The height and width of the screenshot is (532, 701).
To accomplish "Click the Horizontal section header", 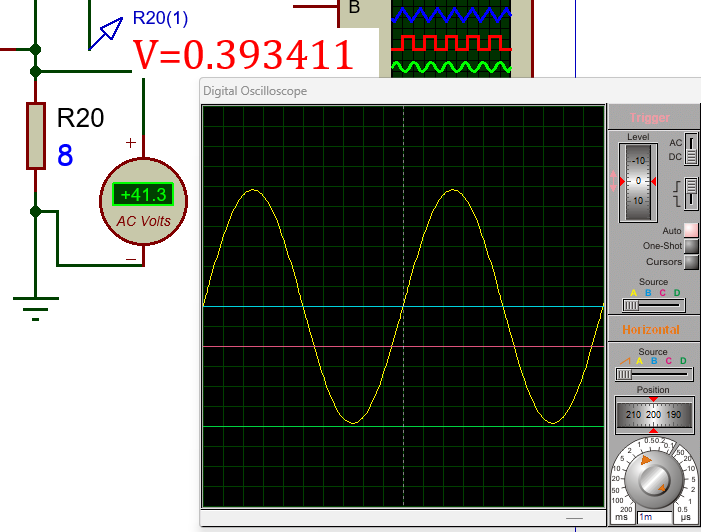I will (x=650, y=329).
